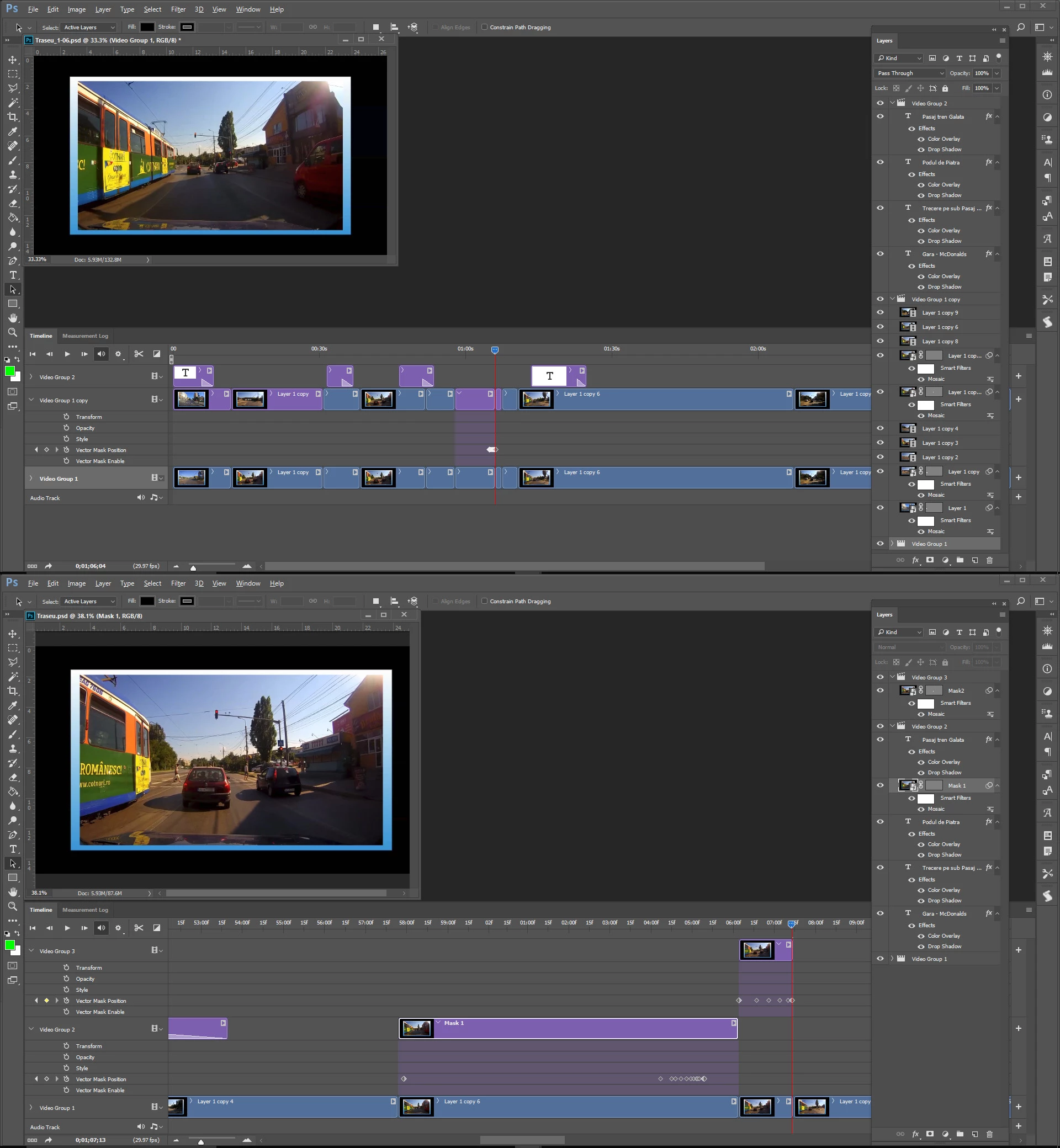Collapse Video Group 3 in bottom timeline

(31, 951)
